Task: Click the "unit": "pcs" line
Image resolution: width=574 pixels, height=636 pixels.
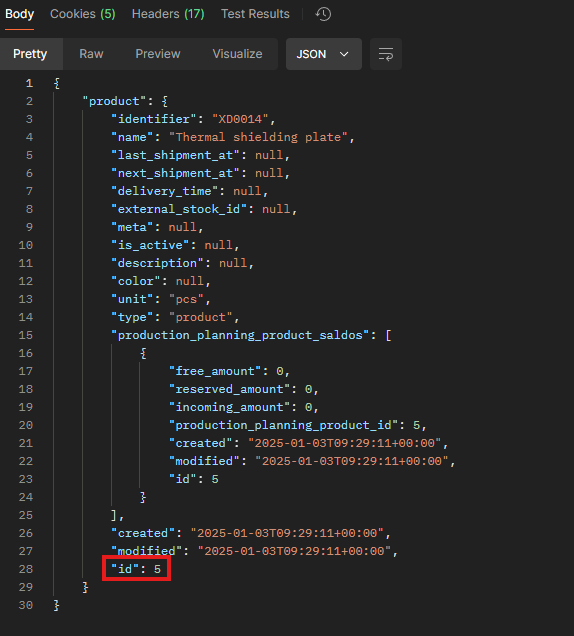Action: point(161,299)
